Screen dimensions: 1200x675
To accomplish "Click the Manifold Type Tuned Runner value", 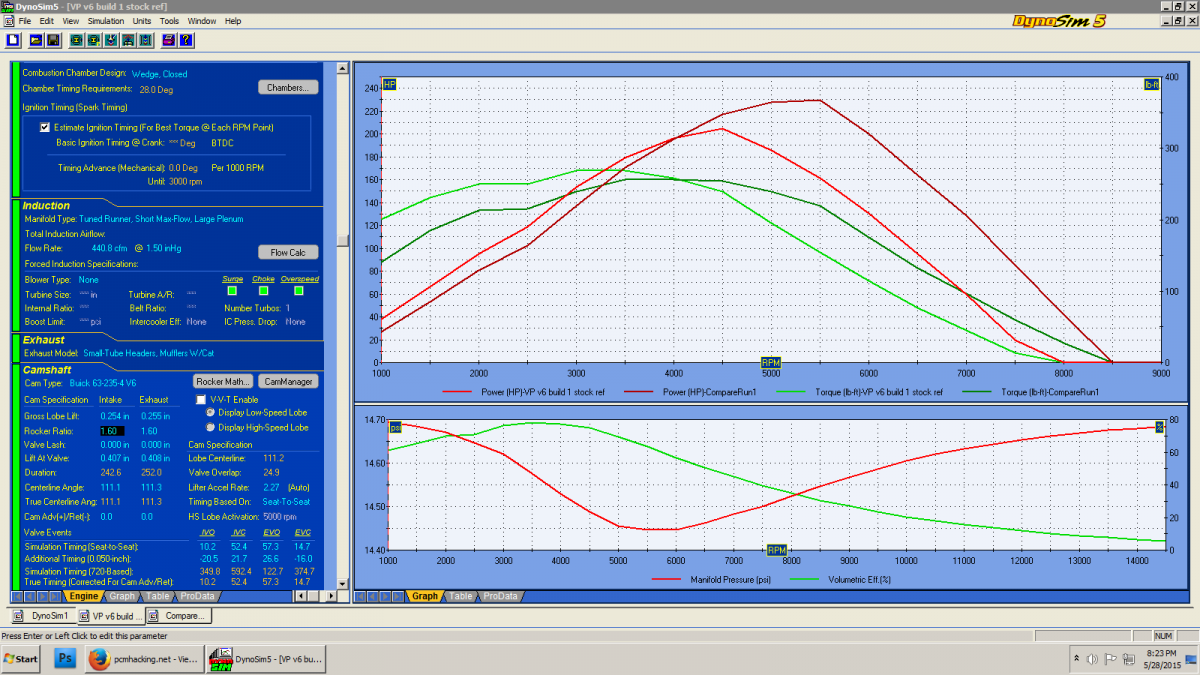I will (x=162, y=218).
